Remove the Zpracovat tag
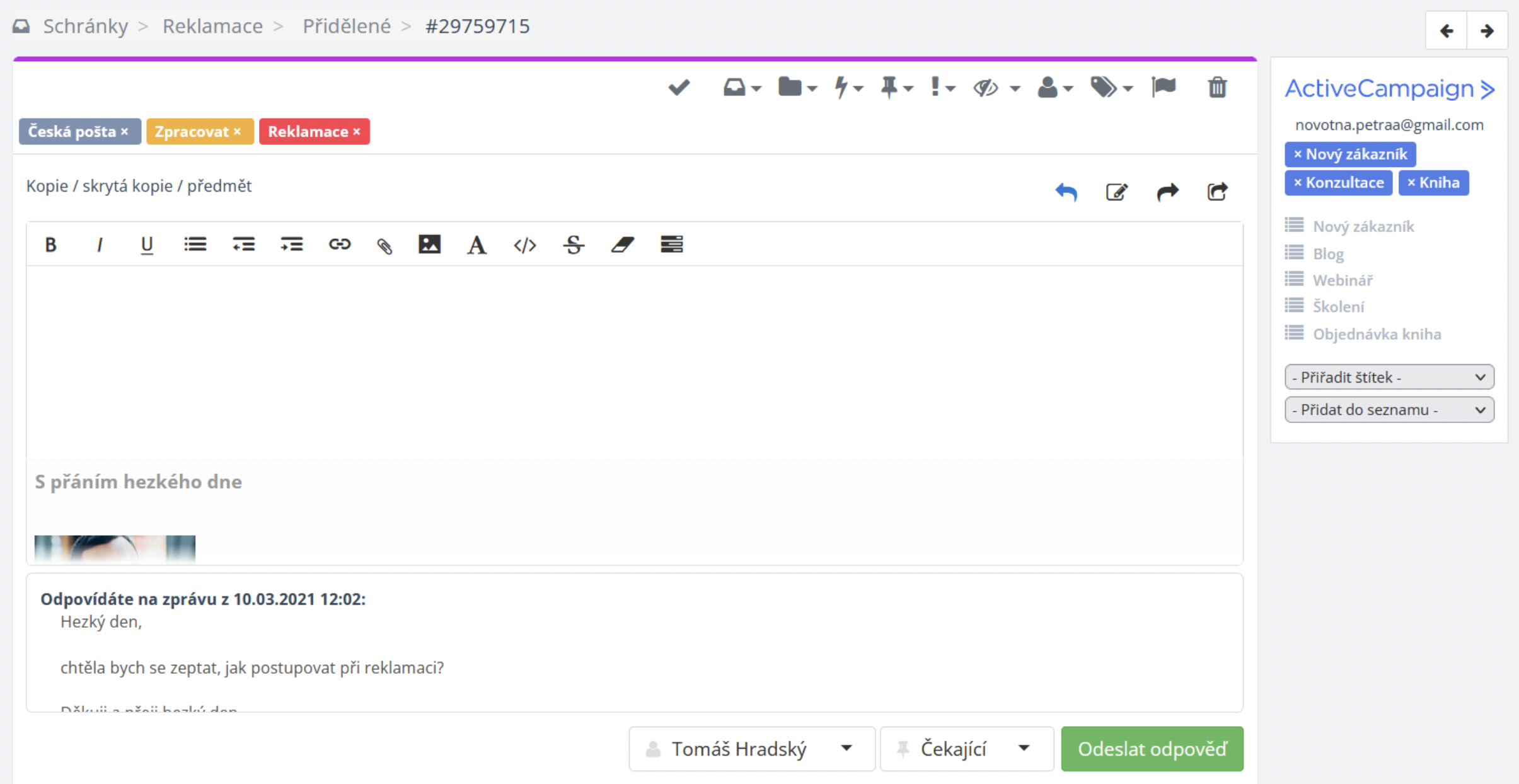The width and height of the screenshot is (1519, 784). (238, 132)
